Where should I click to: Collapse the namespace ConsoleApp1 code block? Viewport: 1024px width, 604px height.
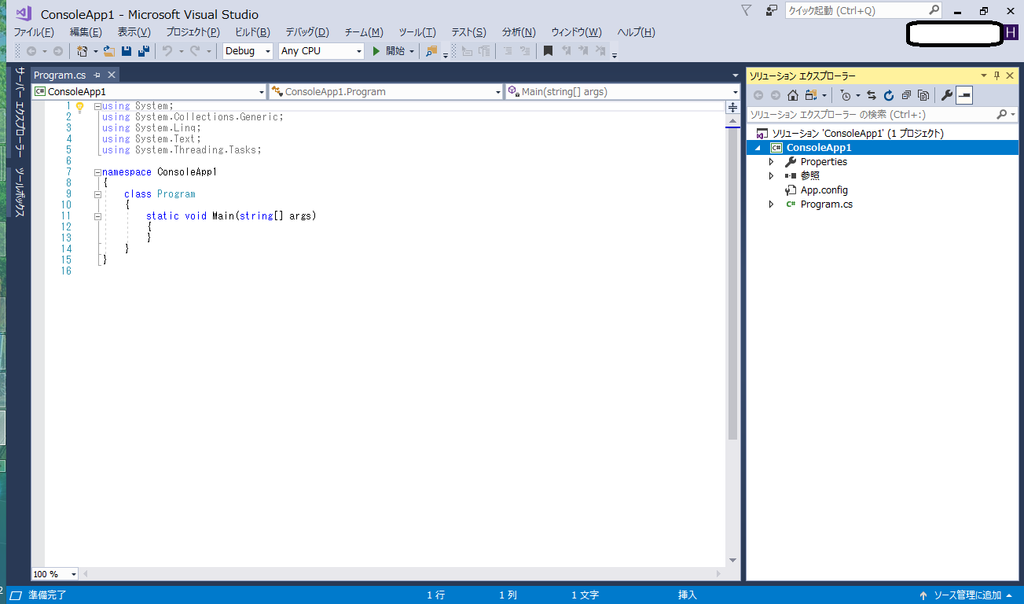[97, 172]
